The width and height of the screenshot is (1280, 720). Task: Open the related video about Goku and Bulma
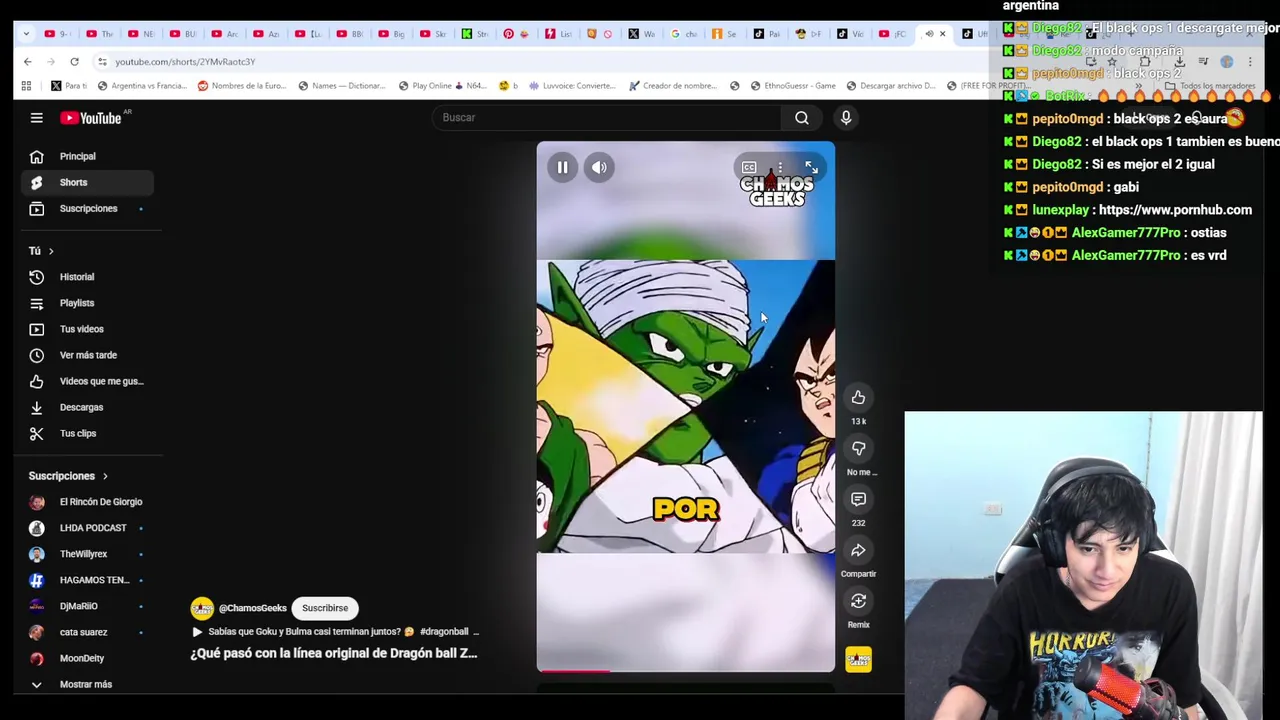(x=335, y=632)
